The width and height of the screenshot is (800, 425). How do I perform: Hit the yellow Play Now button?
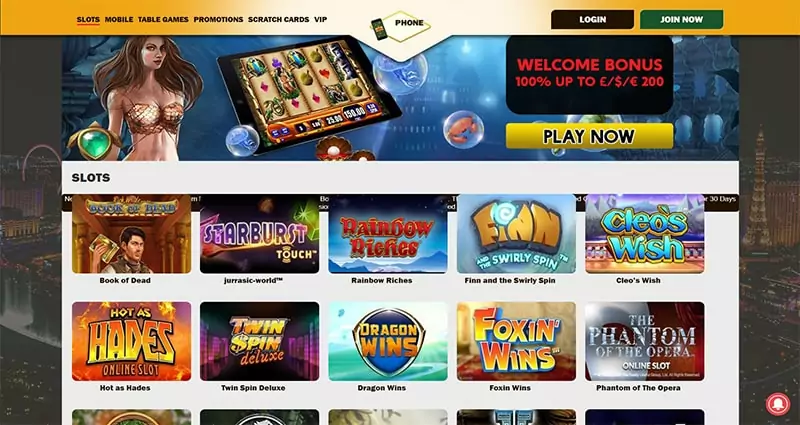pyautogui.click(x=589, y=136)
